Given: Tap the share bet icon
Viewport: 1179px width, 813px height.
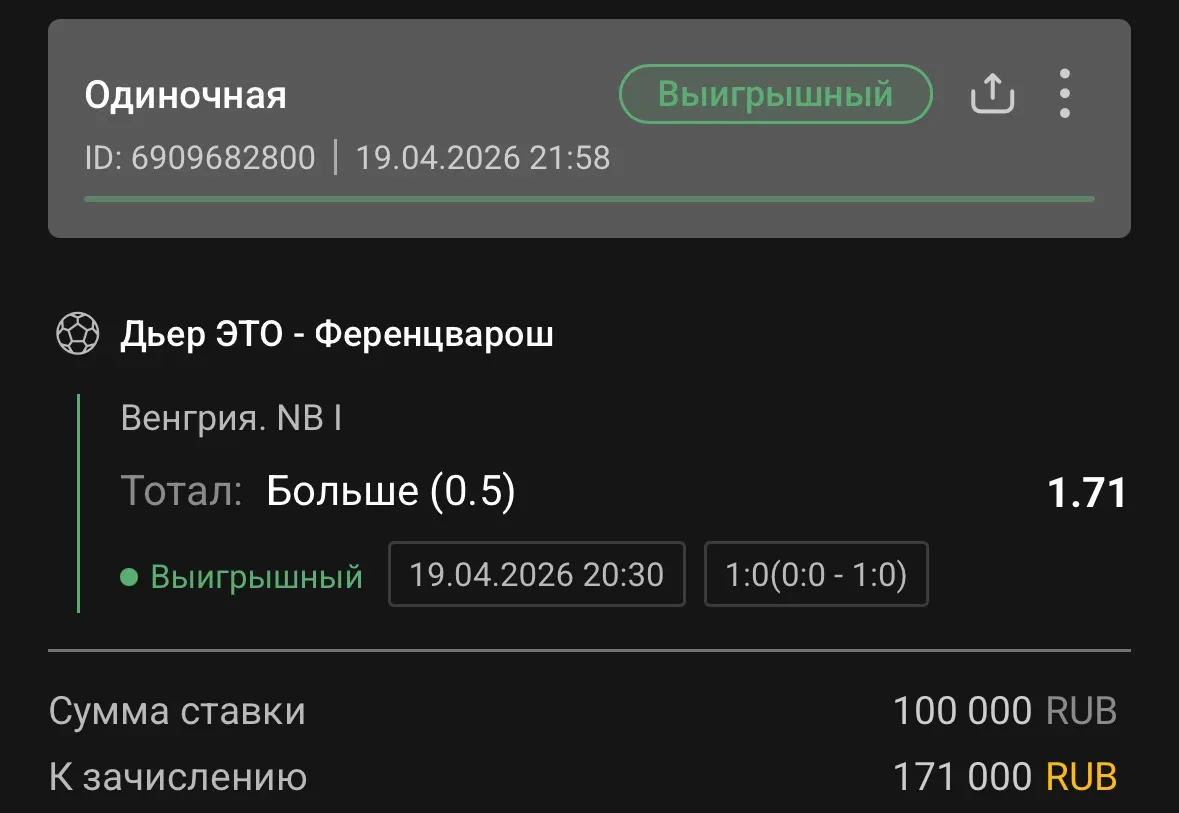Looking at the screenshot, I should pyautogui.click(x=992, y=95).
